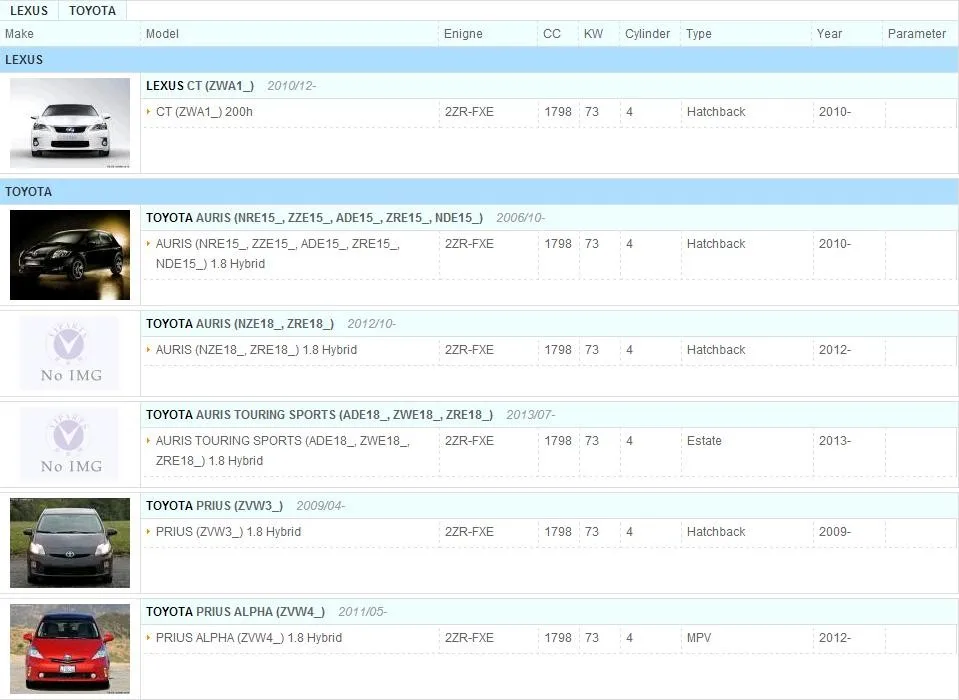
Task: Open the TOYOTA PRIUS ALPHA (ZVW4_) heading link
Action: 235,611
